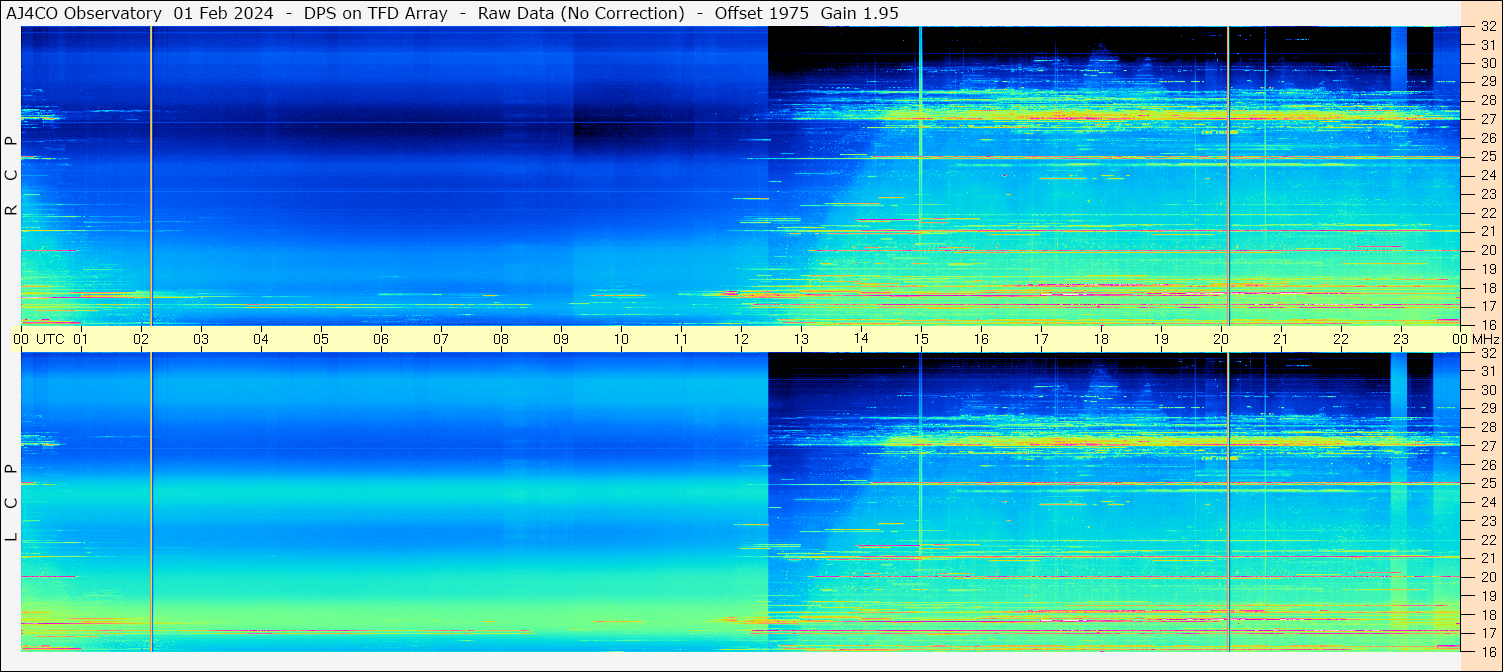
Task: Click DPS on TFD Array header text
Action: coord(375,13)
